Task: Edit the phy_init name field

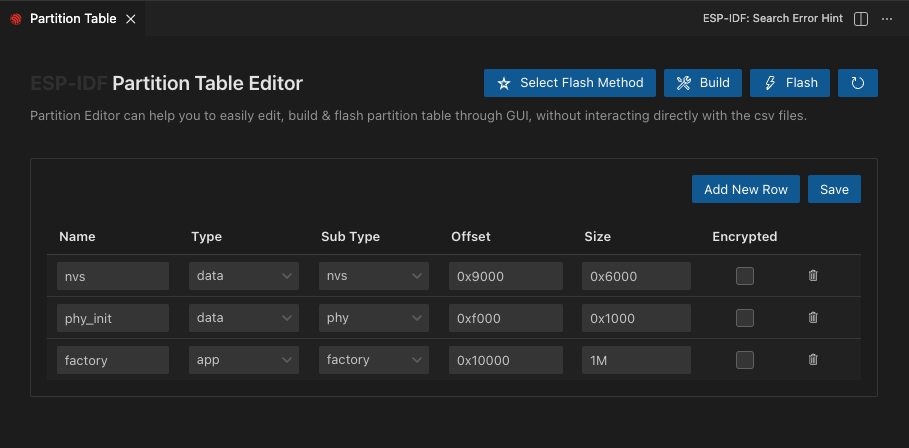Action: pos(113,318)
